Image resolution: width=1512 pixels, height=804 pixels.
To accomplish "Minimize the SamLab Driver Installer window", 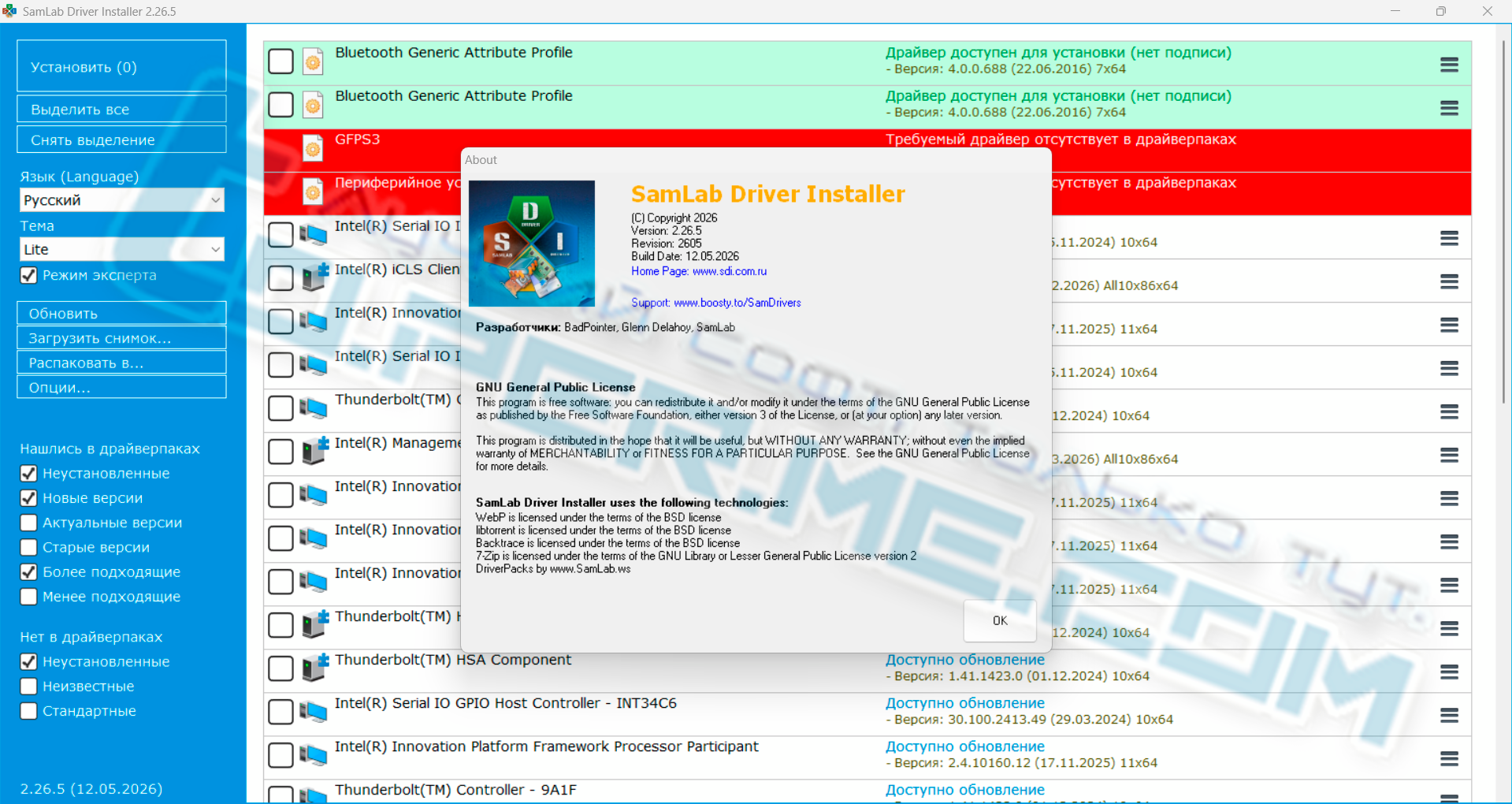I will point(1395,11).
